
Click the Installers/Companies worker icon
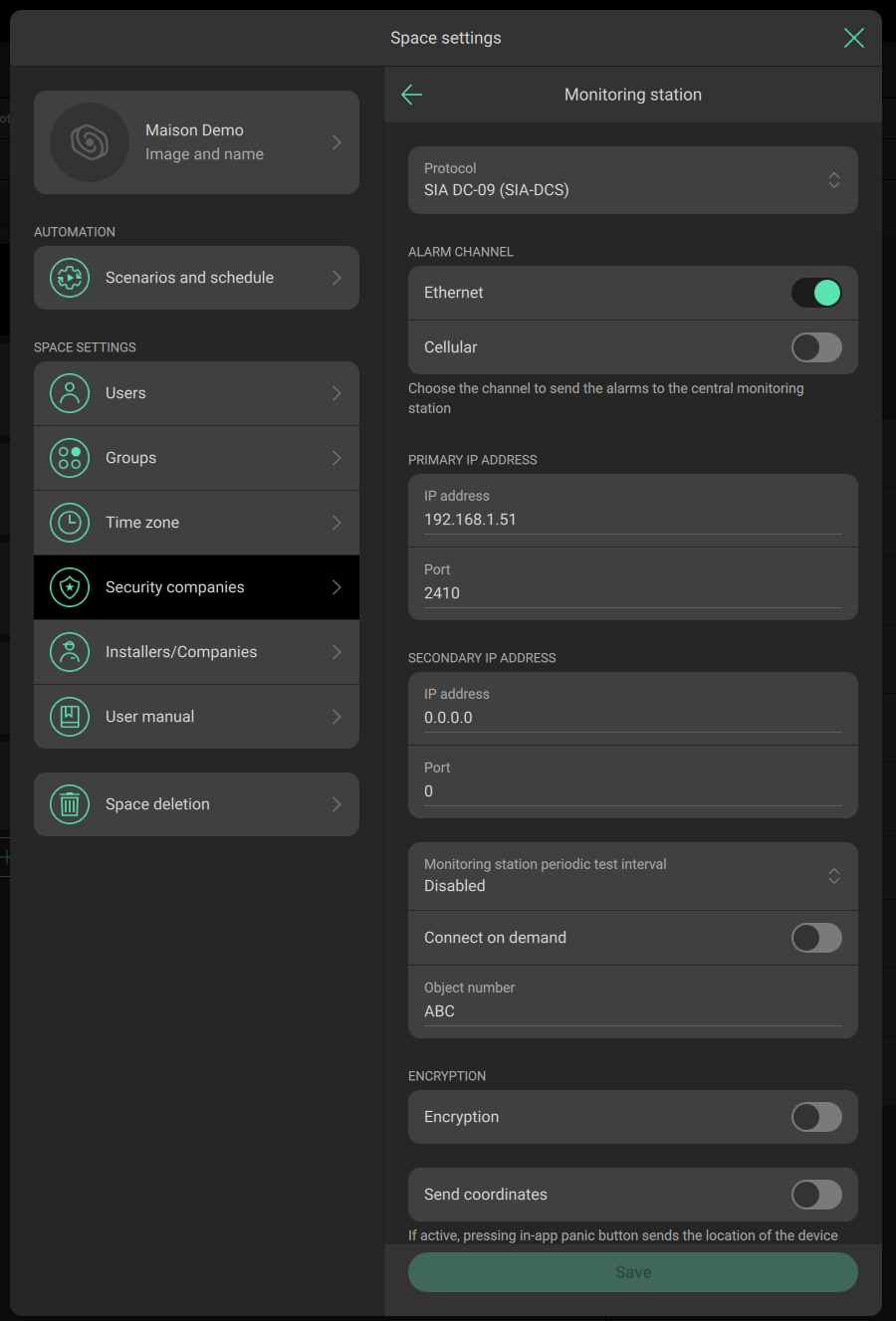[x=70, y=652]
